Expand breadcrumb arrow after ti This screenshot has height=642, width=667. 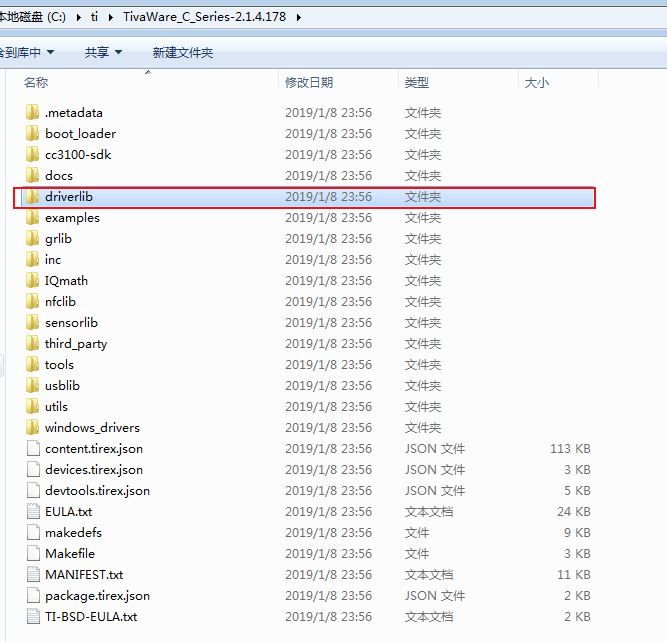tap(111, 17)
